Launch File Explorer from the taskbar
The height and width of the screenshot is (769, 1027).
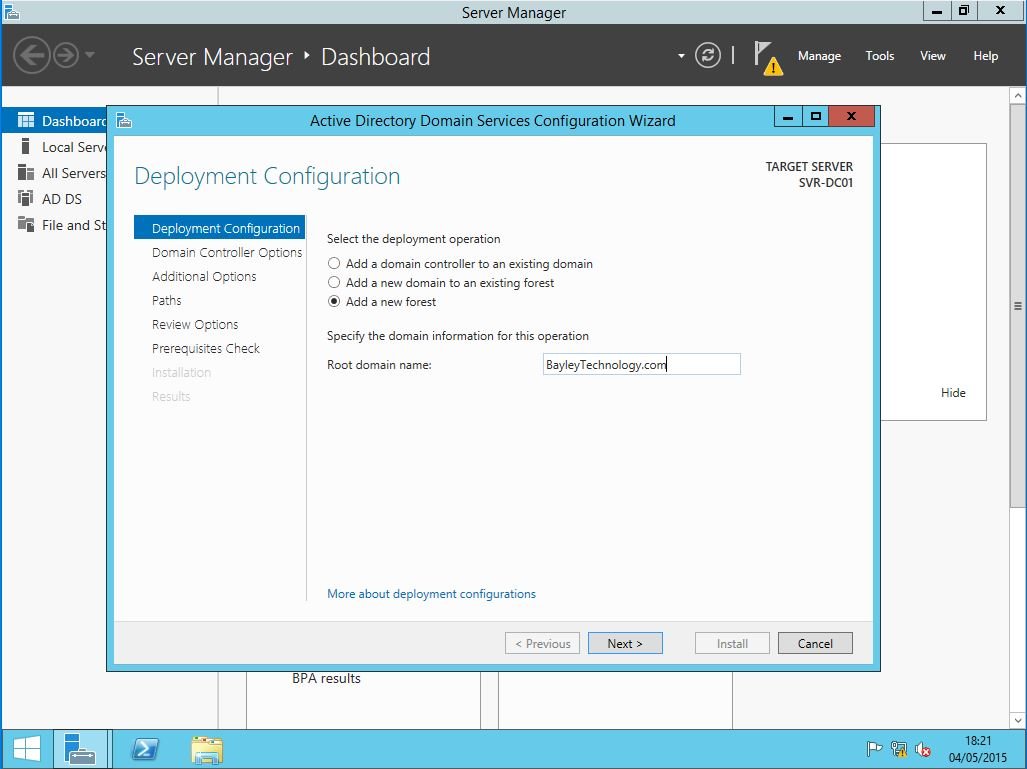207,749
